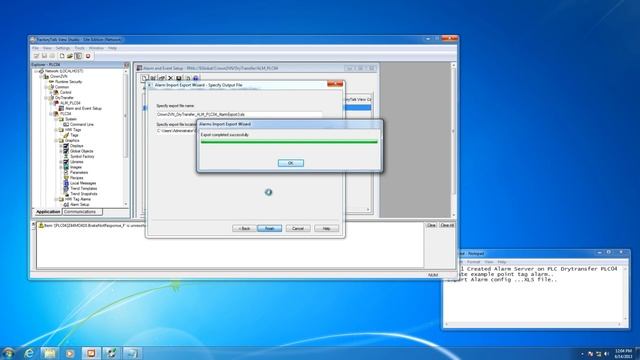Select Trend Templates in Explorer tree
This screenshot has height=360, width=640.
pos(83,189)
